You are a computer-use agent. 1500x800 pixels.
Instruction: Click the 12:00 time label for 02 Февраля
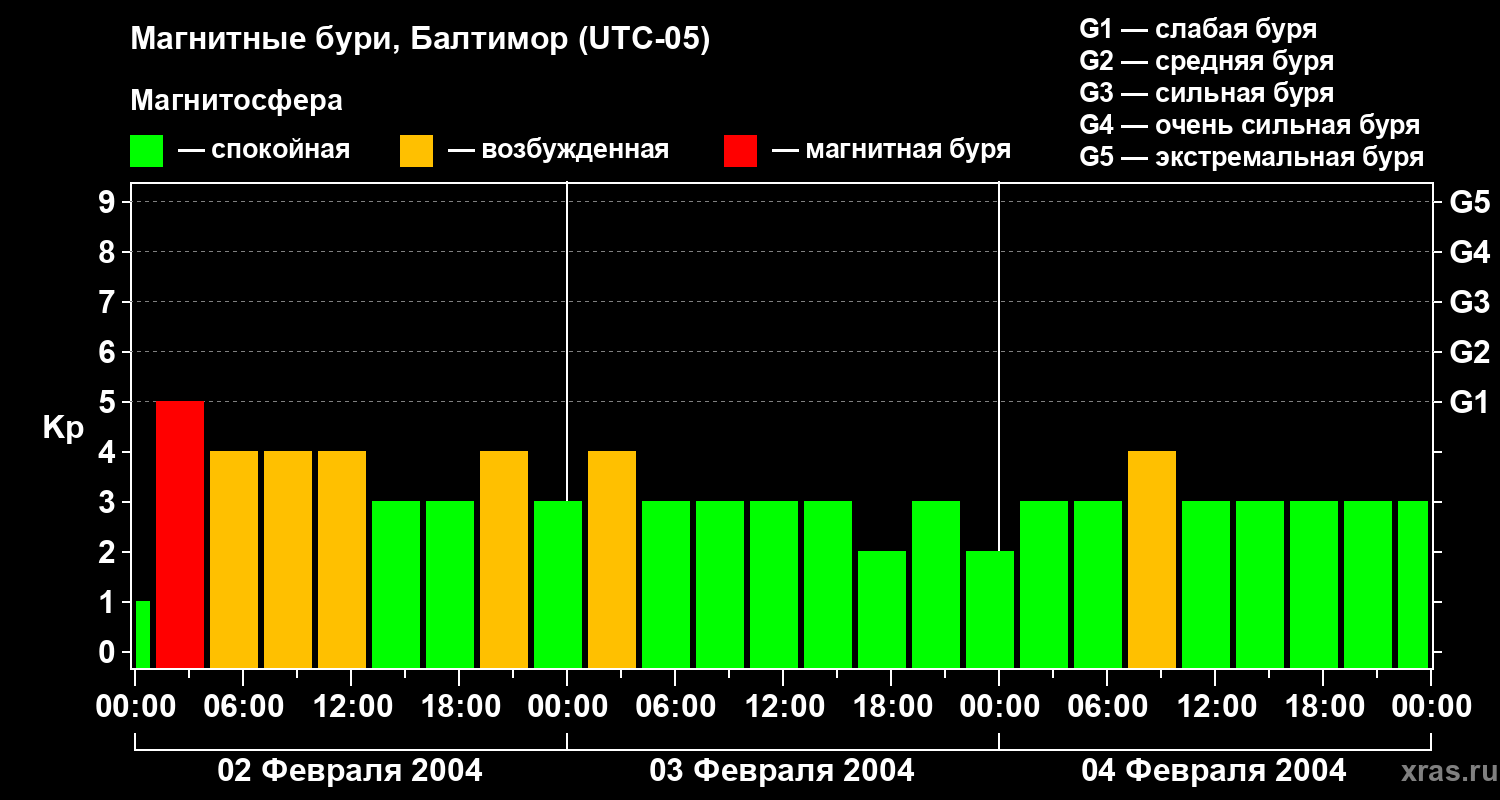click(x=351, y=707)
